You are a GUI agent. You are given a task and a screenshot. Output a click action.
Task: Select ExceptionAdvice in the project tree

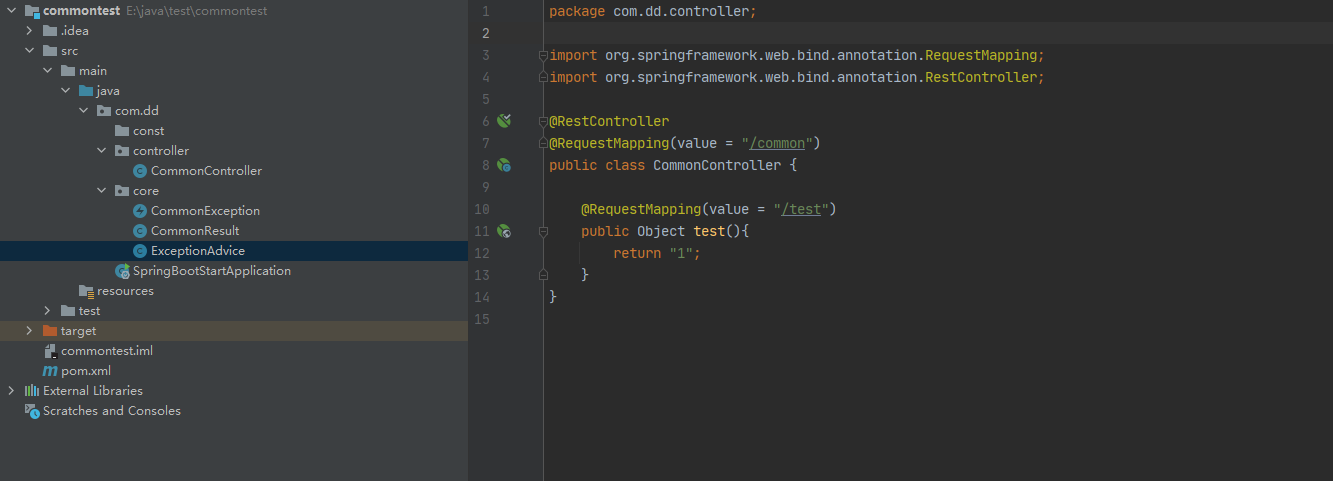[198, 251]
